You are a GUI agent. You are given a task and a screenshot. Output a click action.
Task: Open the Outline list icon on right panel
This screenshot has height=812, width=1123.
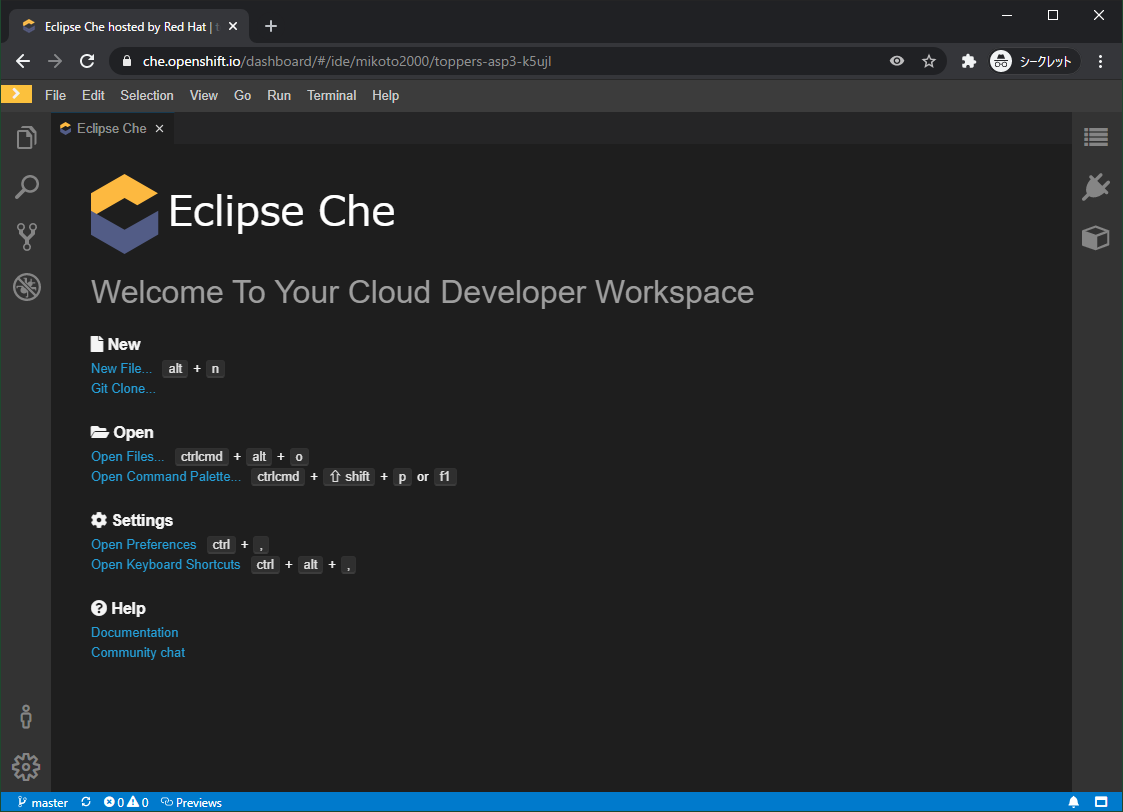(1096, 137)
